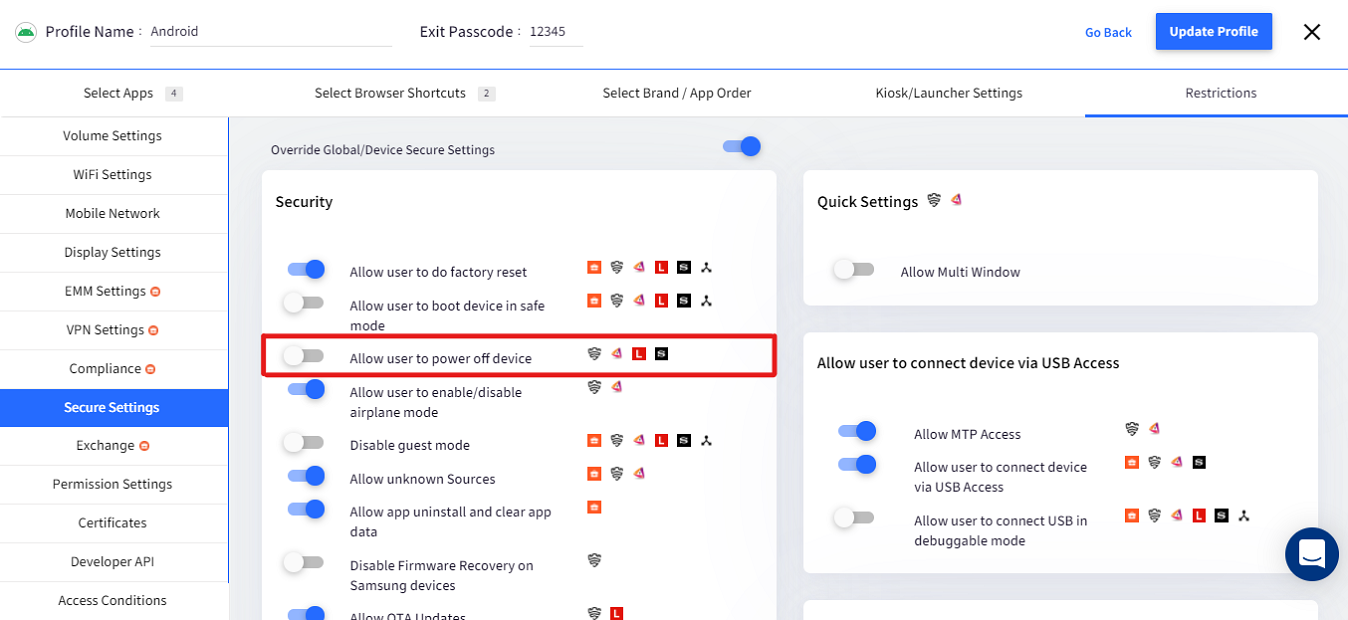
Task: Turn off enable/disable airplane mode switch
Action: coord(306,389)
